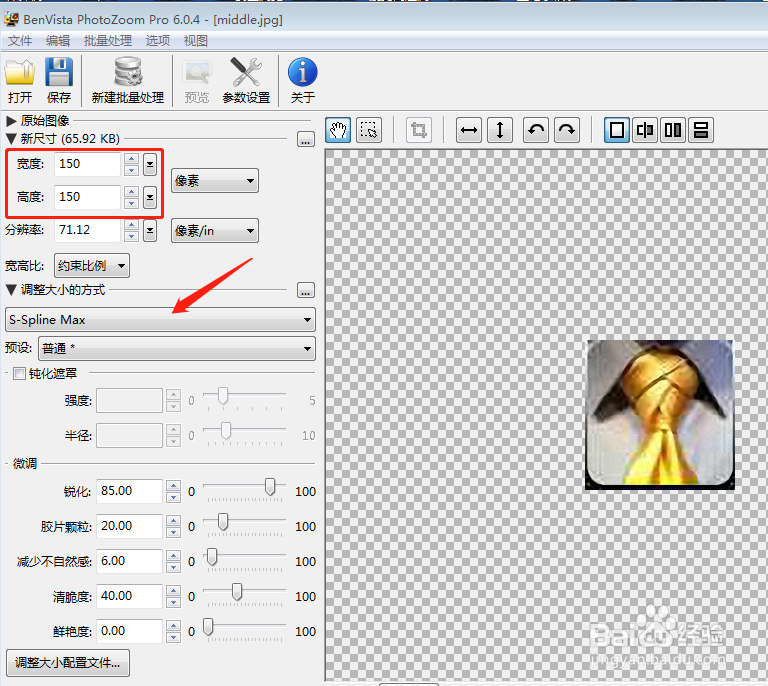Click the 调整大小配置文件... button
The image size is (768, 686).
[68, 663]
